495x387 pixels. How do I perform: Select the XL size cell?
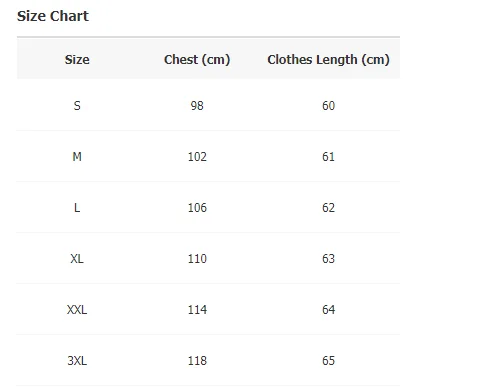point(77,259)
